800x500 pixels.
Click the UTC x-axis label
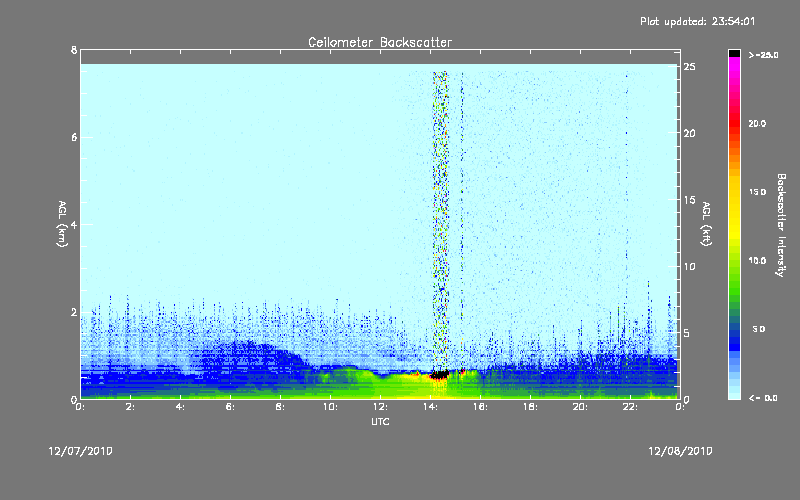click(x=380, y=421)
